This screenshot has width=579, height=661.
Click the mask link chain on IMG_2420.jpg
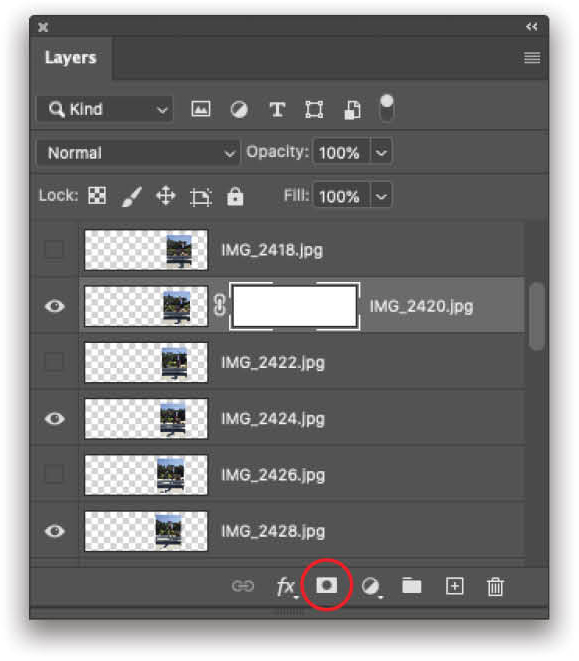[220, 305]
